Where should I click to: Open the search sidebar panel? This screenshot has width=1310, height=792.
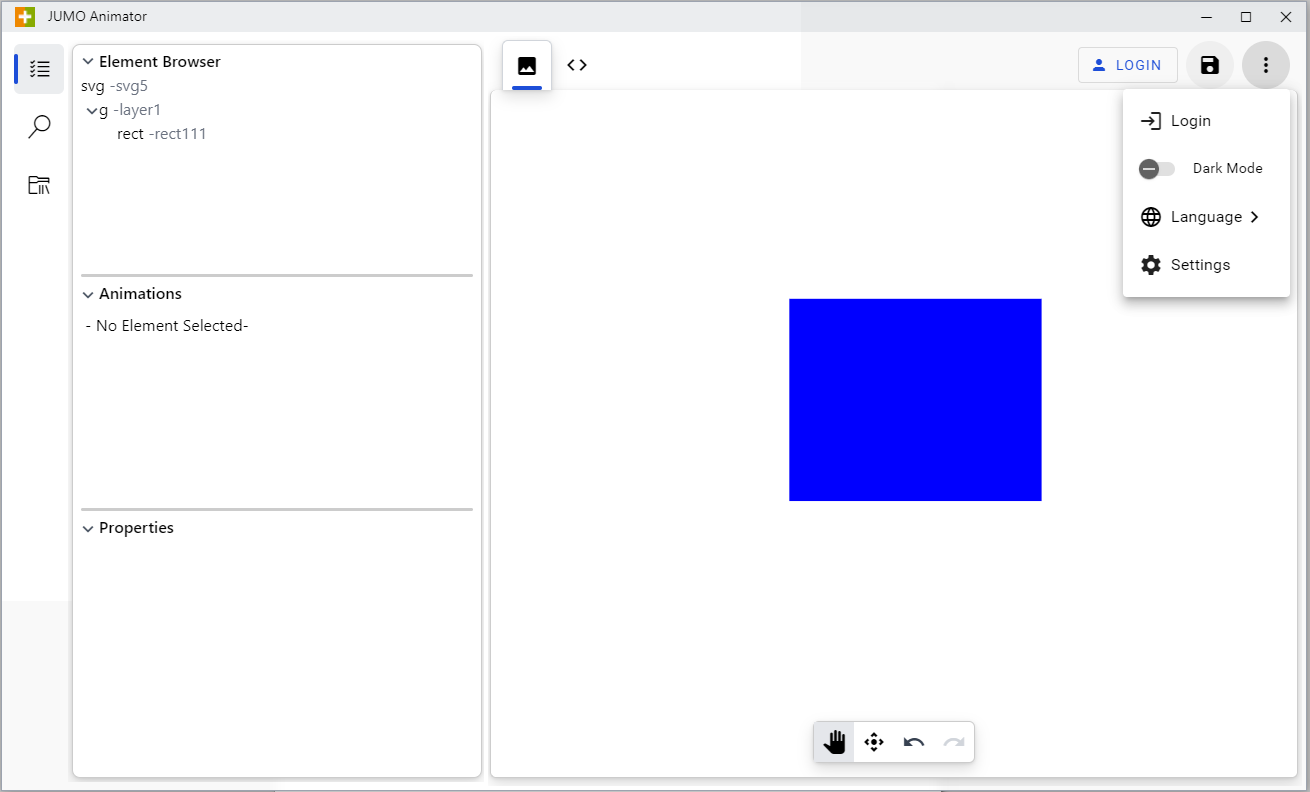[x=39, y=127]
